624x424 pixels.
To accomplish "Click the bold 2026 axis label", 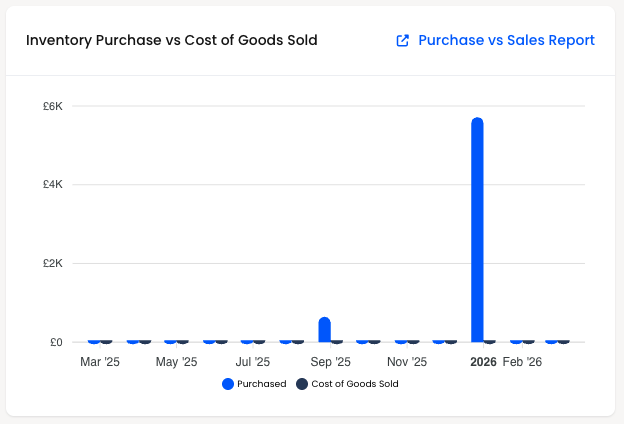I will (483, 361).
